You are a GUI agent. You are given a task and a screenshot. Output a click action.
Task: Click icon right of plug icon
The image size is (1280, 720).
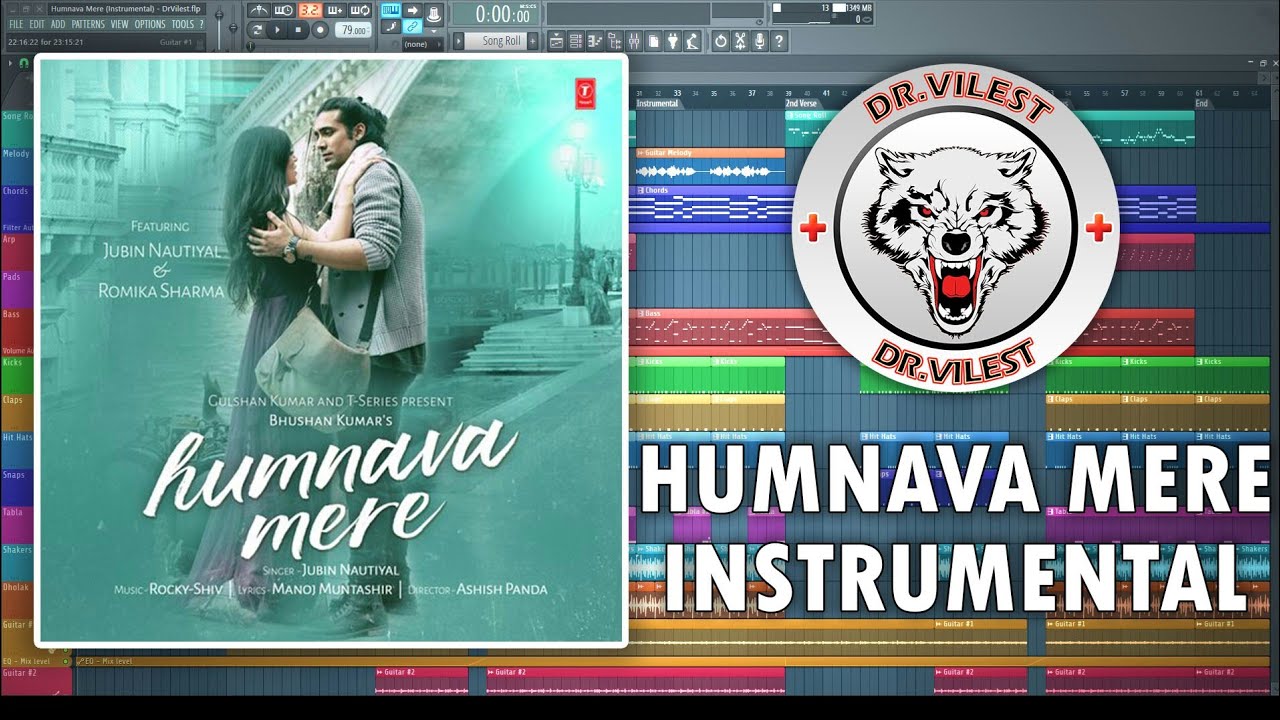coord(692,41)
